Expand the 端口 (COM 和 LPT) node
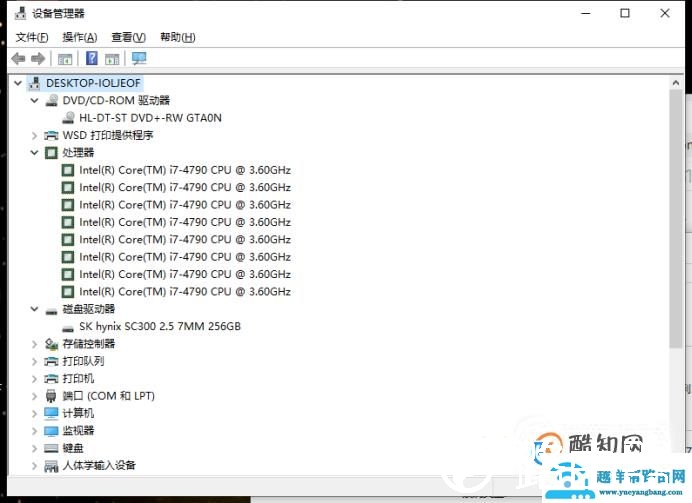Screen dimensions: 692x503 coord(34,396)
